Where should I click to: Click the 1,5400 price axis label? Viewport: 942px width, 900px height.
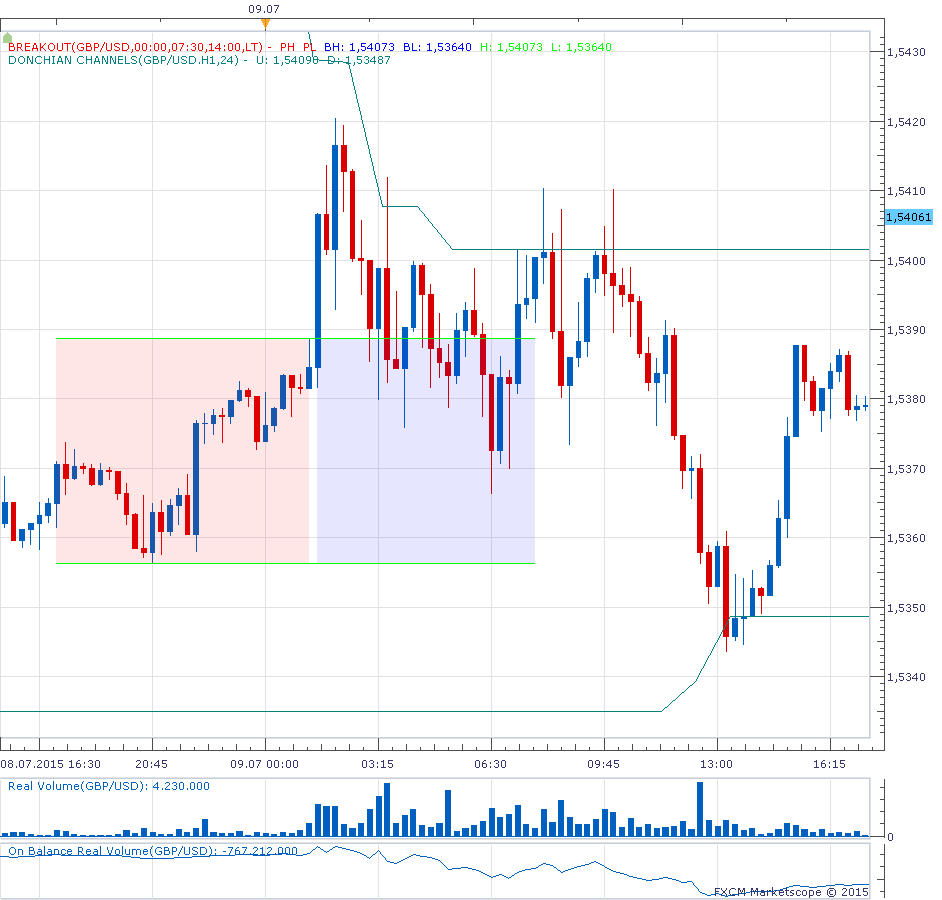point(906,261)
